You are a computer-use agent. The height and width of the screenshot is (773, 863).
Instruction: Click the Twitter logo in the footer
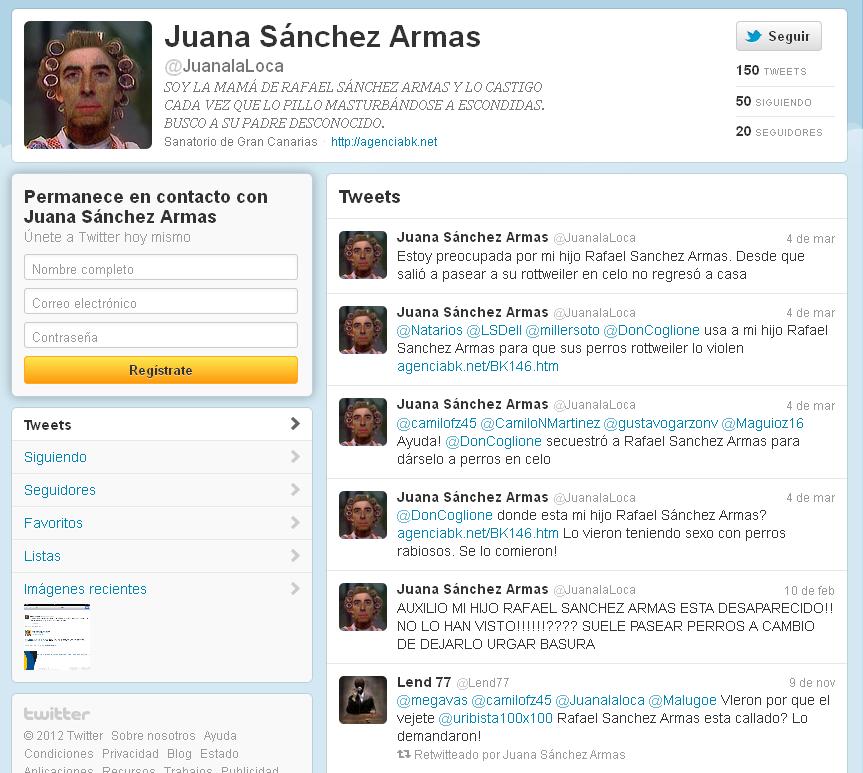coord(57,714)
